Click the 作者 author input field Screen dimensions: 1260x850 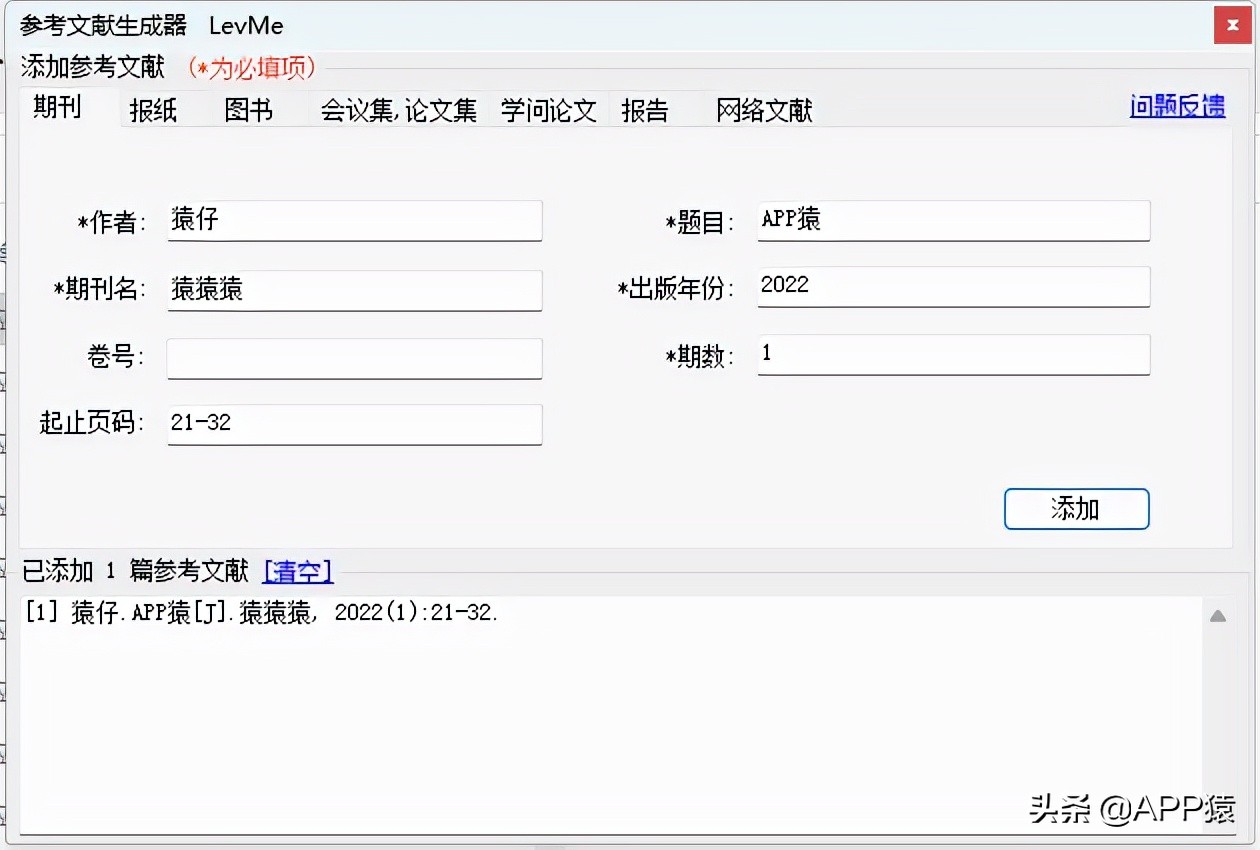point(354,220)
